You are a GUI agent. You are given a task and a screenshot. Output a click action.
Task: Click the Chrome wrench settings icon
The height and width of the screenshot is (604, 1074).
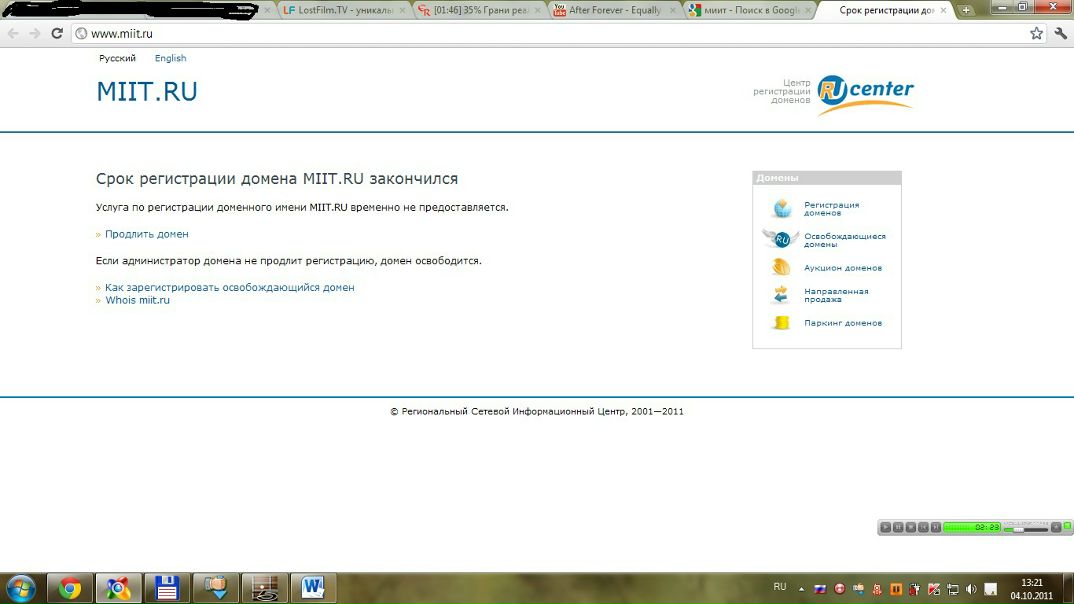point(1061,33)
